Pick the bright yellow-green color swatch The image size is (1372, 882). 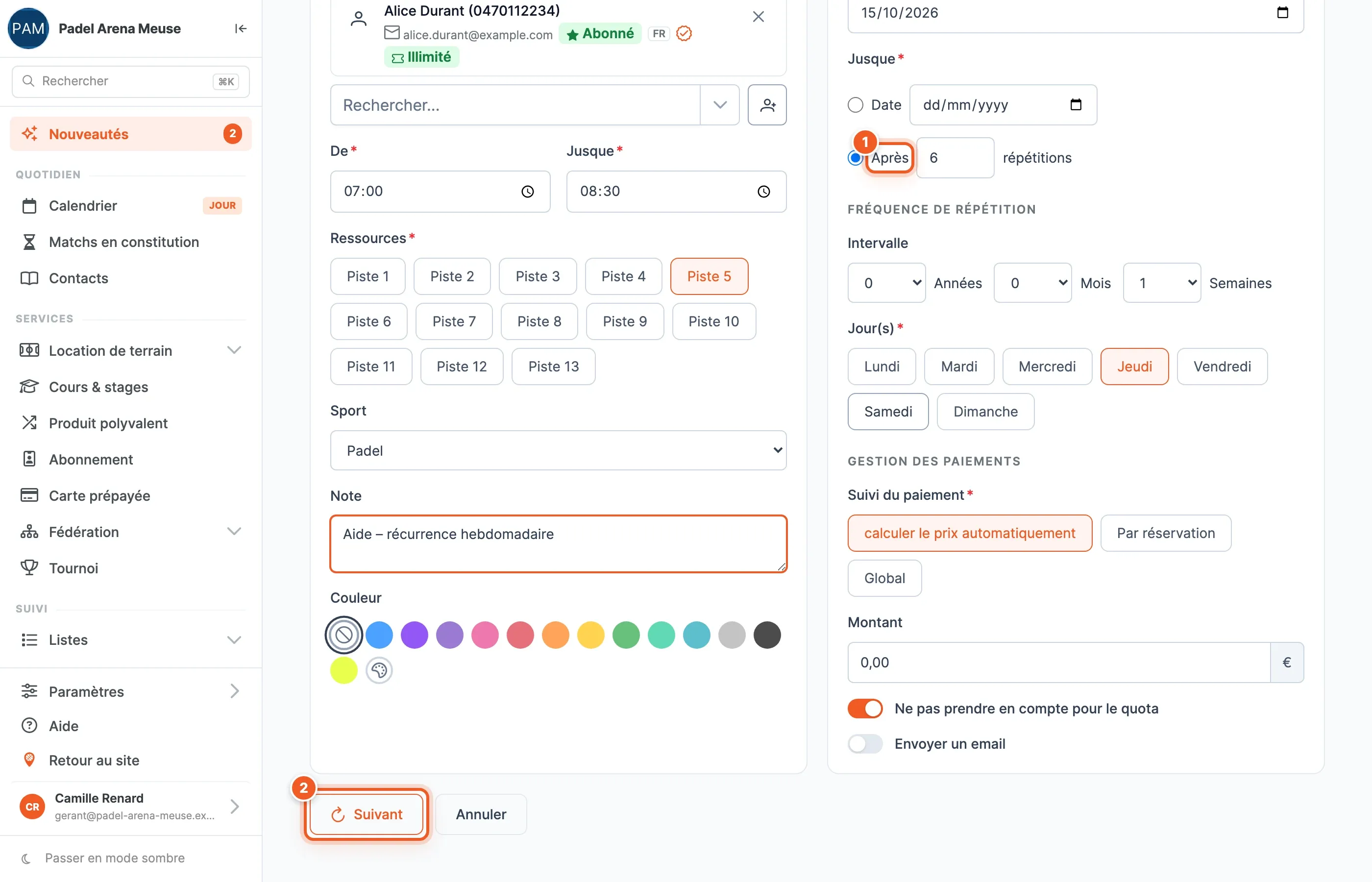343,670
